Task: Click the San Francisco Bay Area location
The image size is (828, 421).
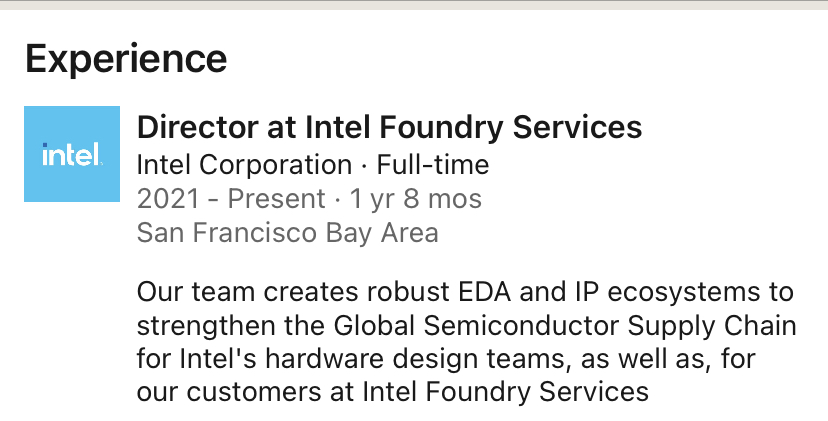Action: coord(287,233)
